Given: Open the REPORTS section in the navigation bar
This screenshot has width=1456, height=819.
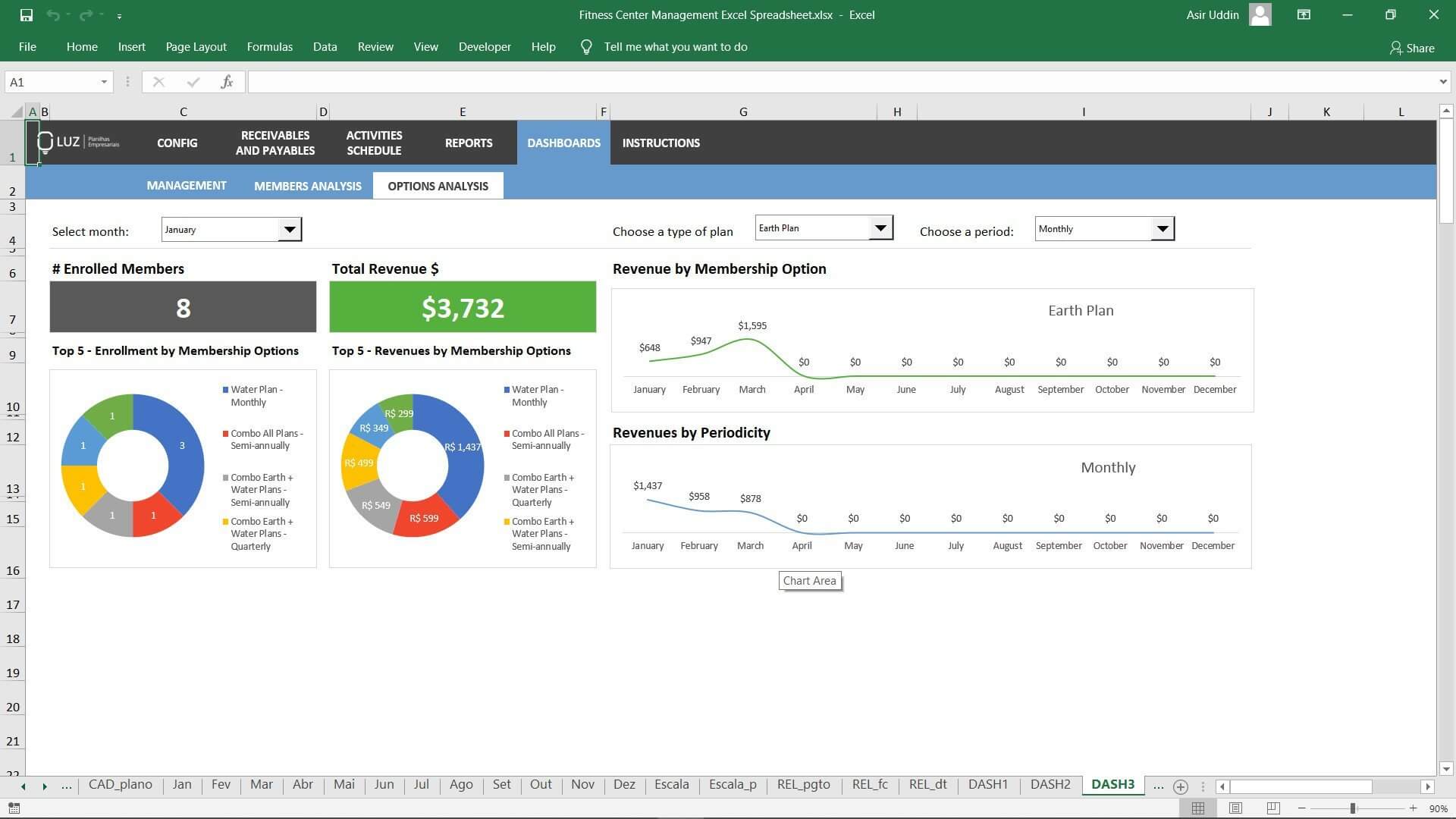Looking at the screenshot, I should pos(469,143).
